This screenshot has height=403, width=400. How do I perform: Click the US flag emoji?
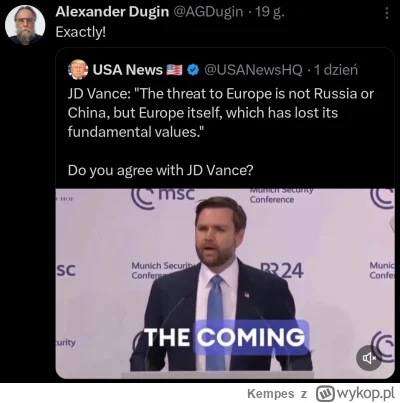coord(174,70)
